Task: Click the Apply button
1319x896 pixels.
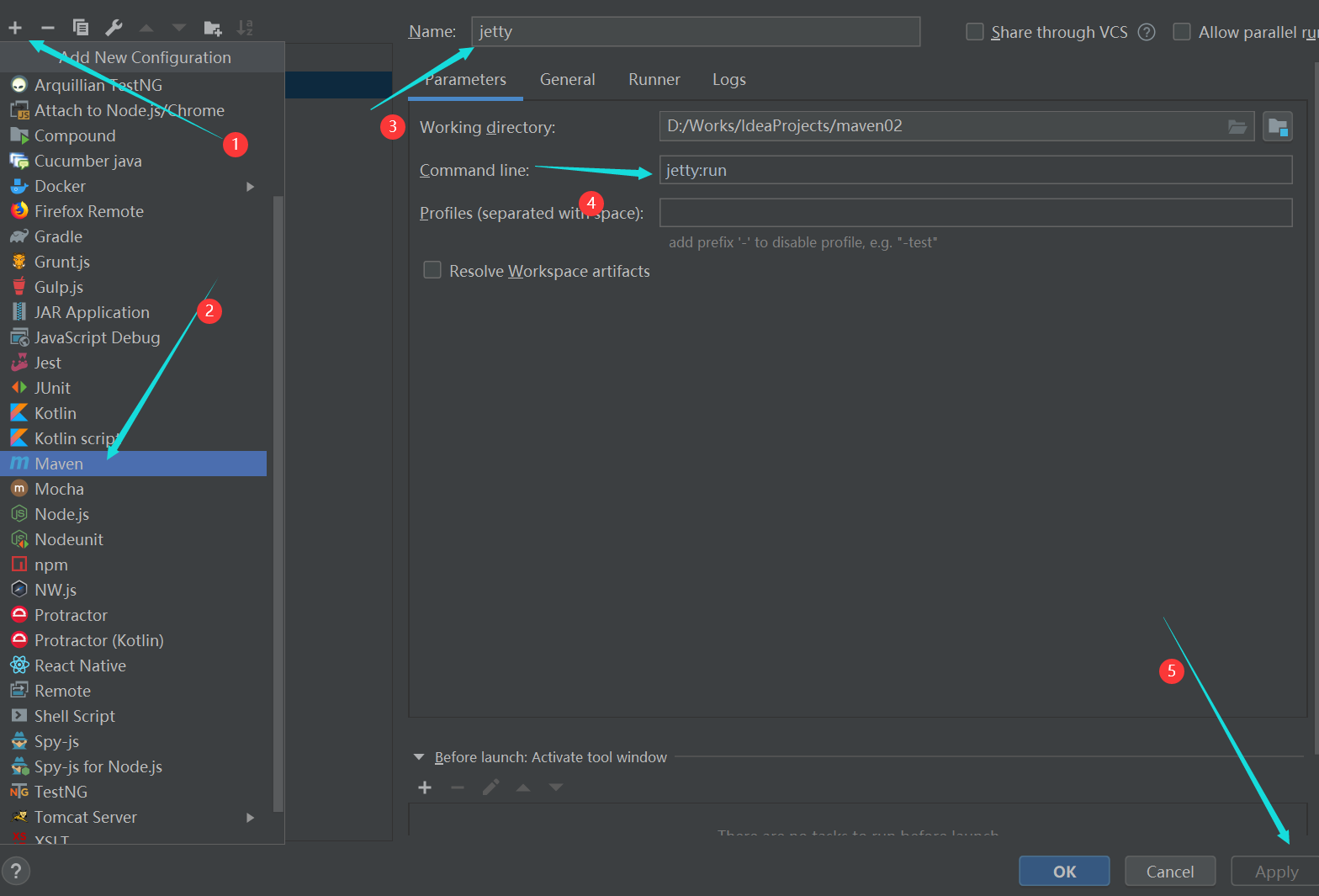Action: (x=1276, y=872)
